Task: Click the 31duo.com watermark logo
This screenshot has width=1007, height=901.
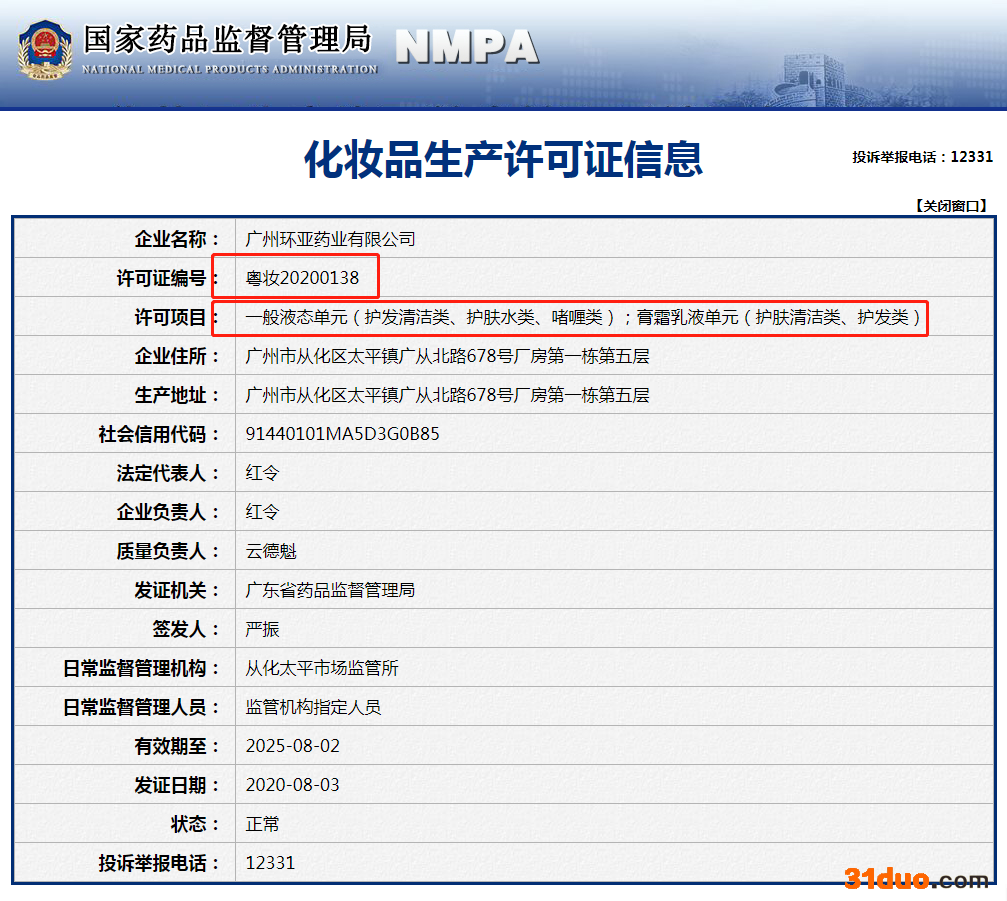Action: point(916,879)
